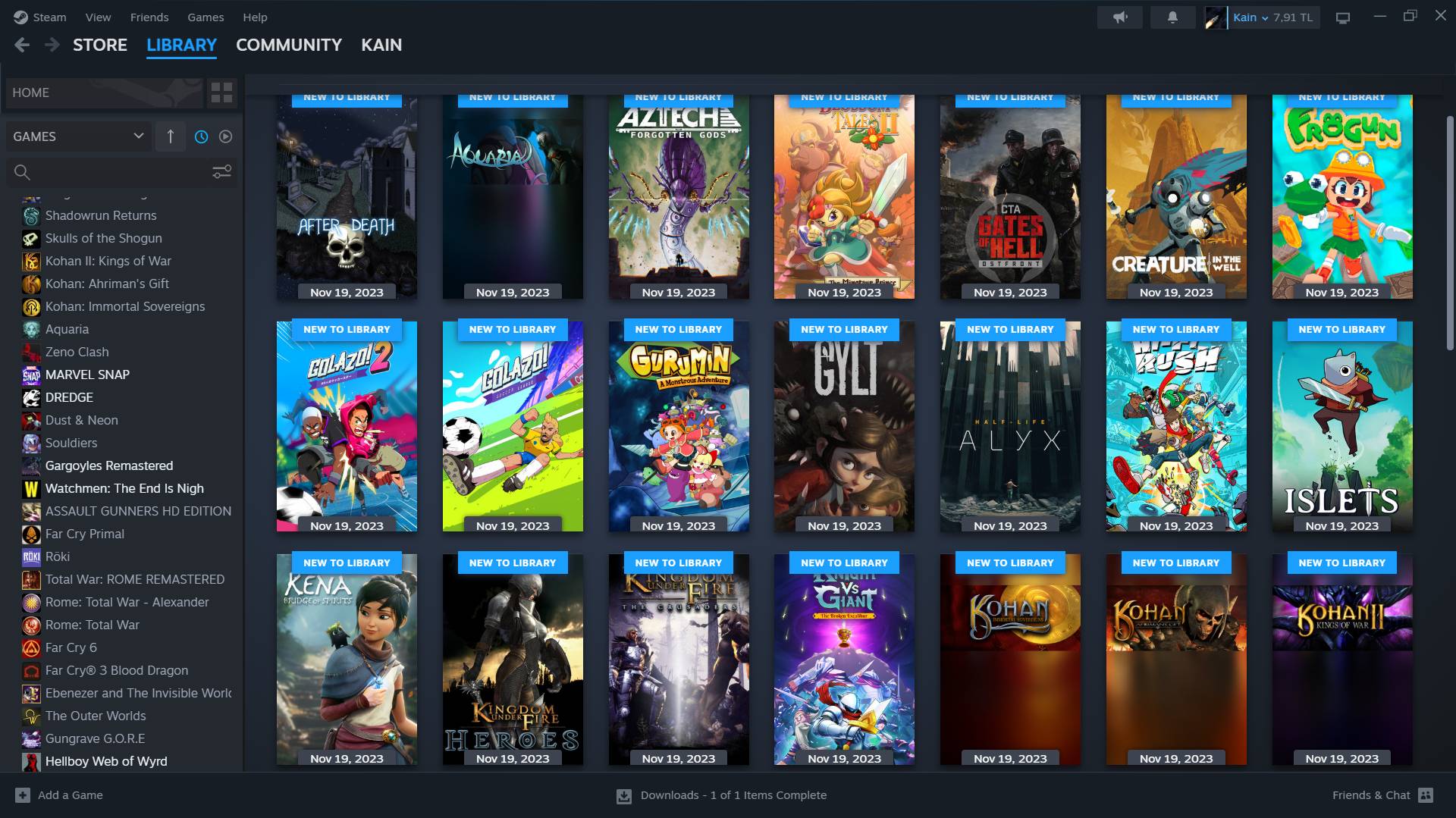Image resolution: width=1456 pixels, height=818 pixels.
Task: Open the Kingdom Under Fire Heroes cover
Action: coord(513,660)
